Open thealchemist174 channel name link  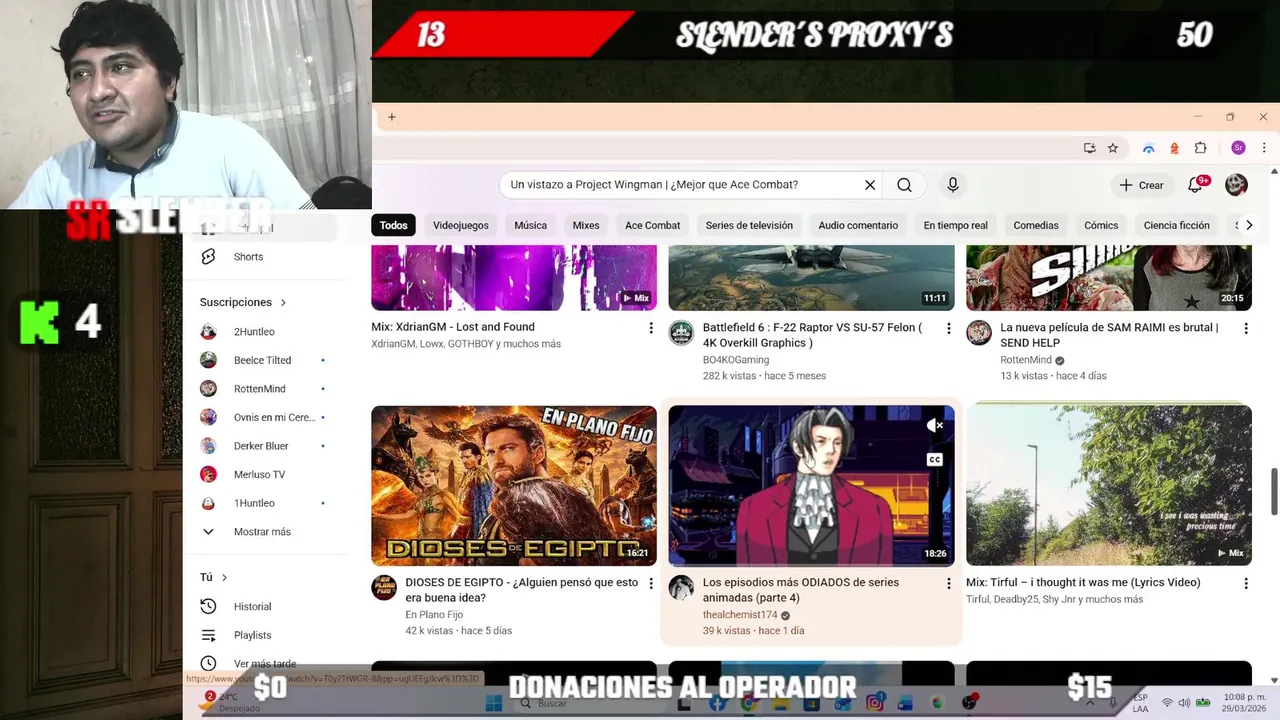click(740, 615)
